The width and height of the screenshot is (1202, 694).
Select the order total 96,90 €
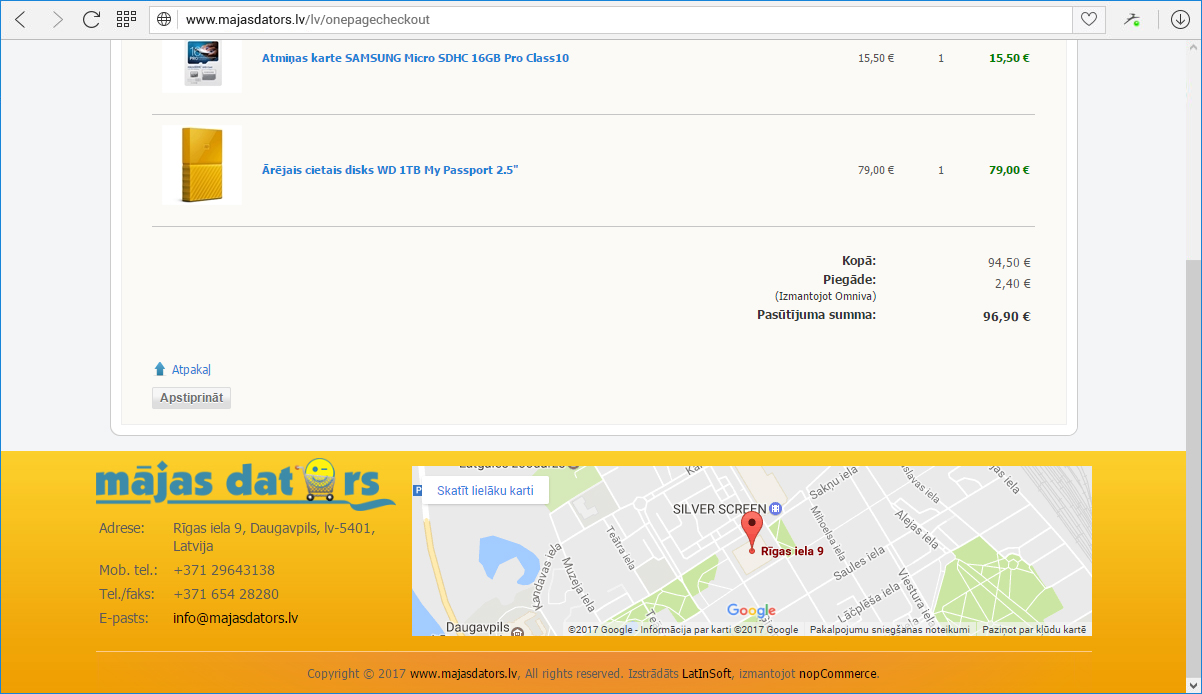(1006, 317)
